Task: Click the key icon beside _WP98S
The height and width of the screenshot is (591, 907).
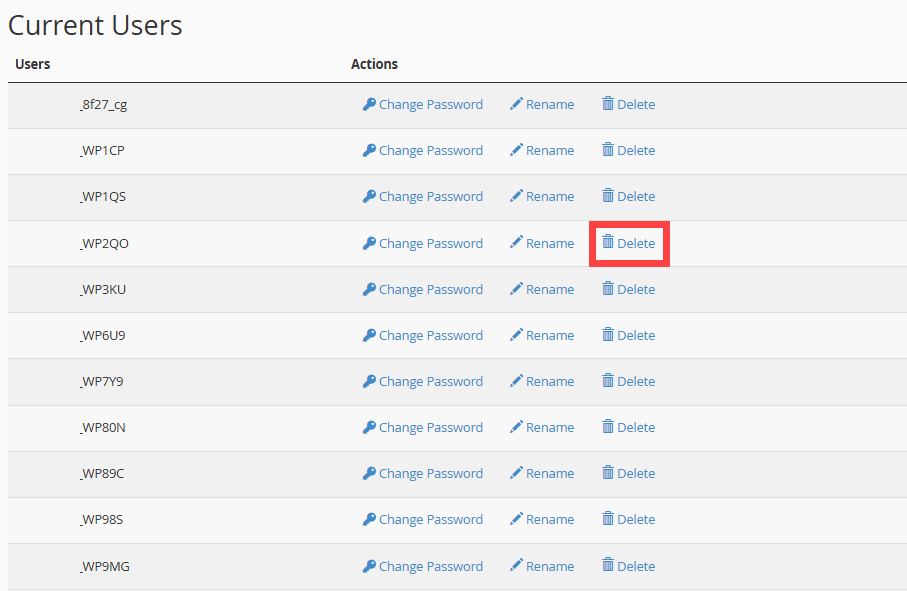Action: [x=369, y=519]
